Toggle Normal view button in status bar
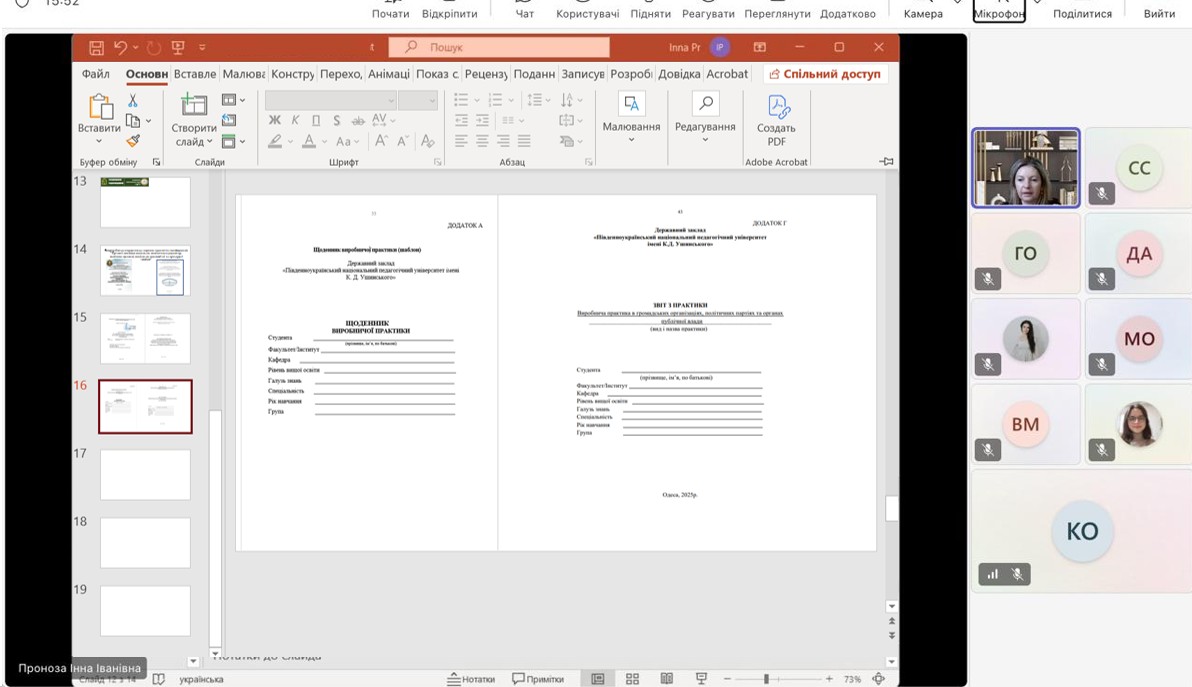 pyautogui.click(x=597, y=679)
